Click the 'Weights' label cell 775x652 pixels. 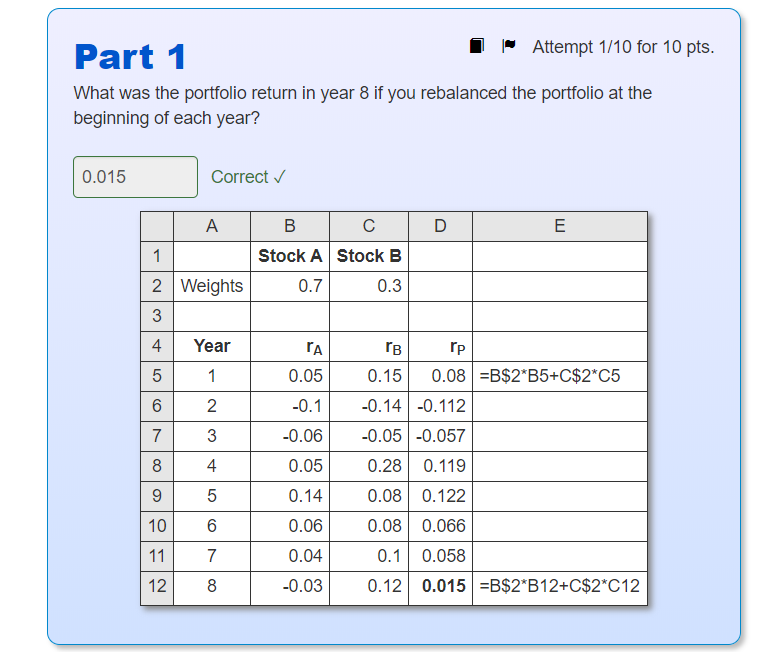[212, 286]
